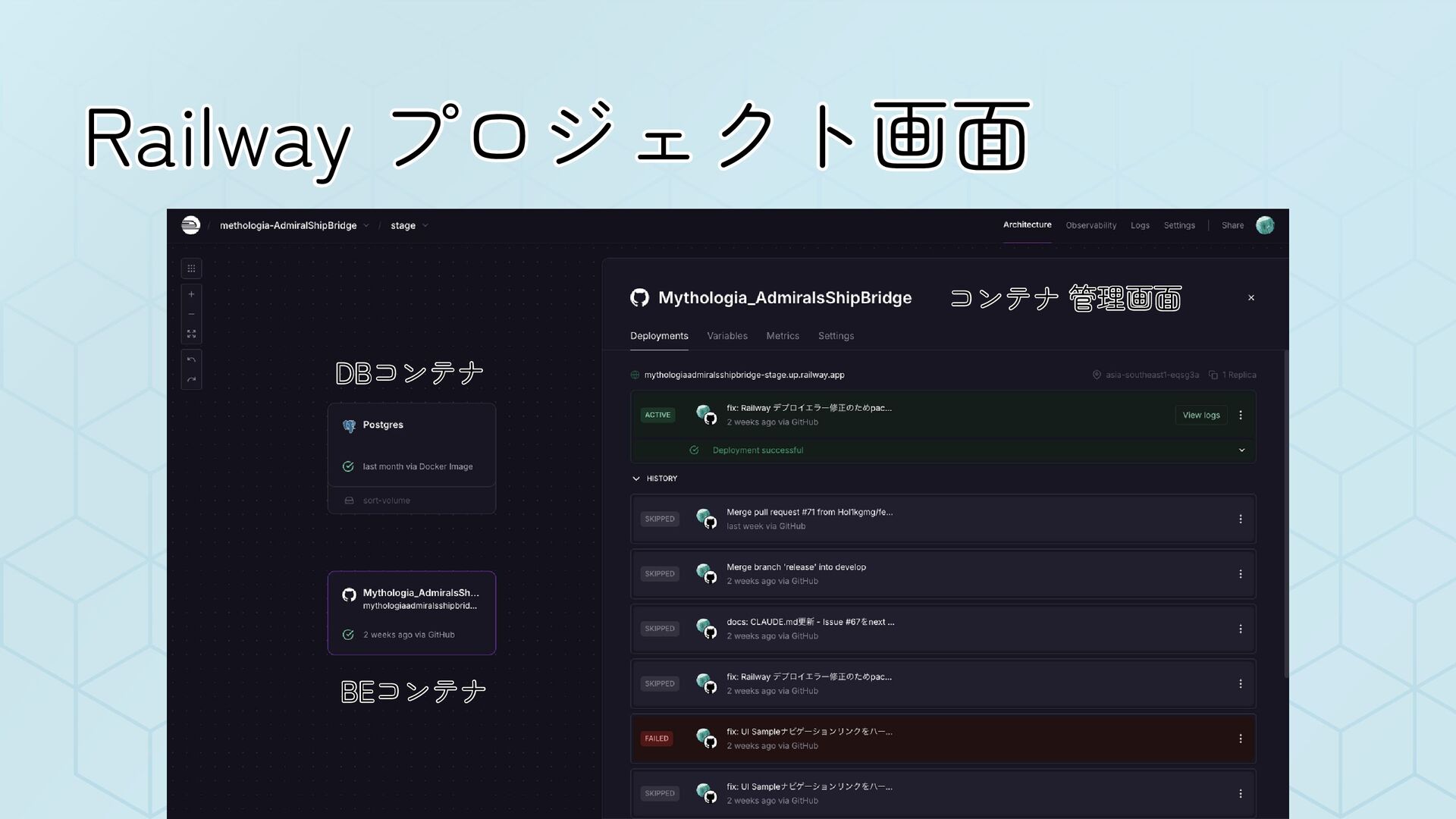The width and height of the screenshot is (1456, 819).
Task: Toggle the canvas grid icon
Action: [191, 268]
